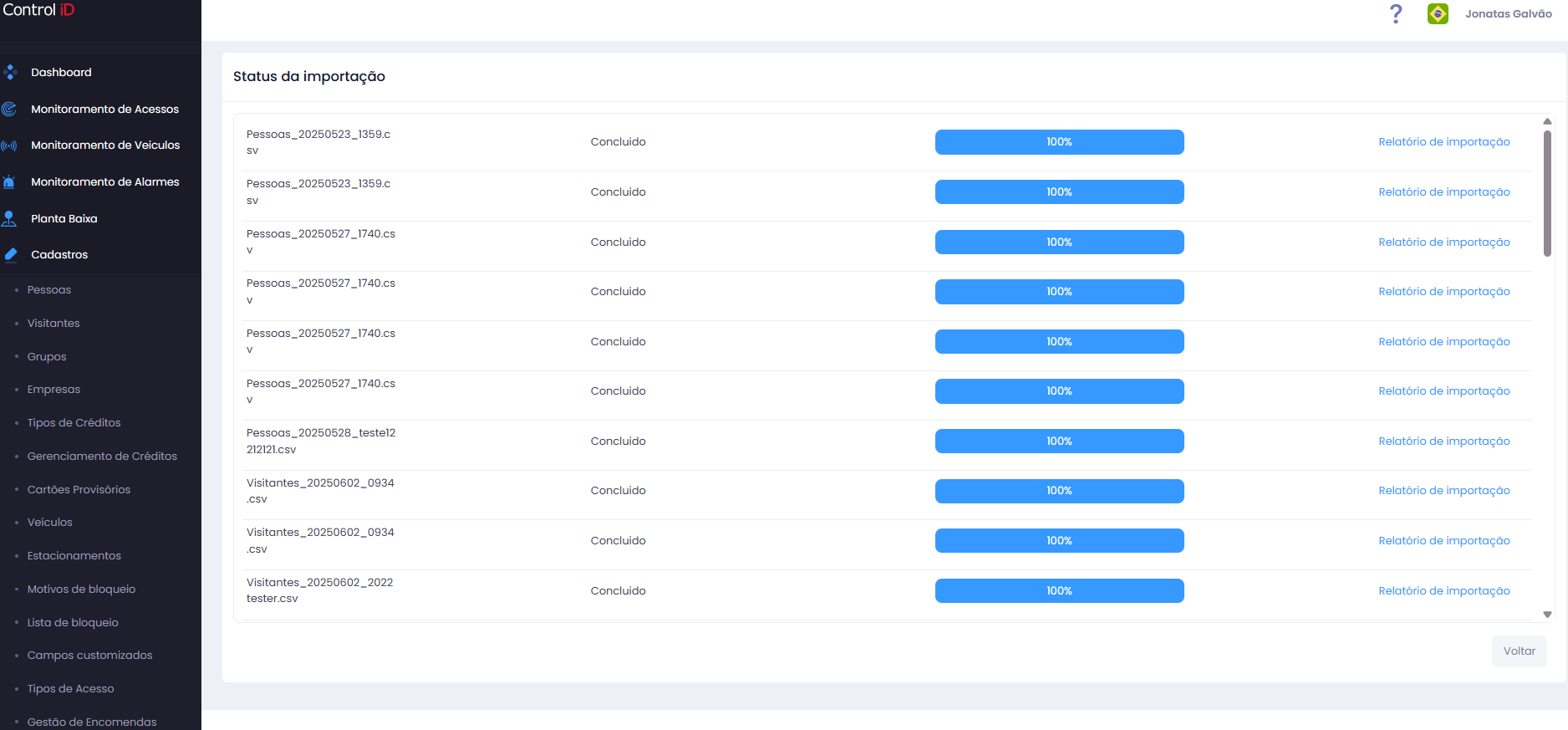This screenshot has height=730, width=1568.
Task: Open Estacionamentos submenu
Action: (74, 556)
